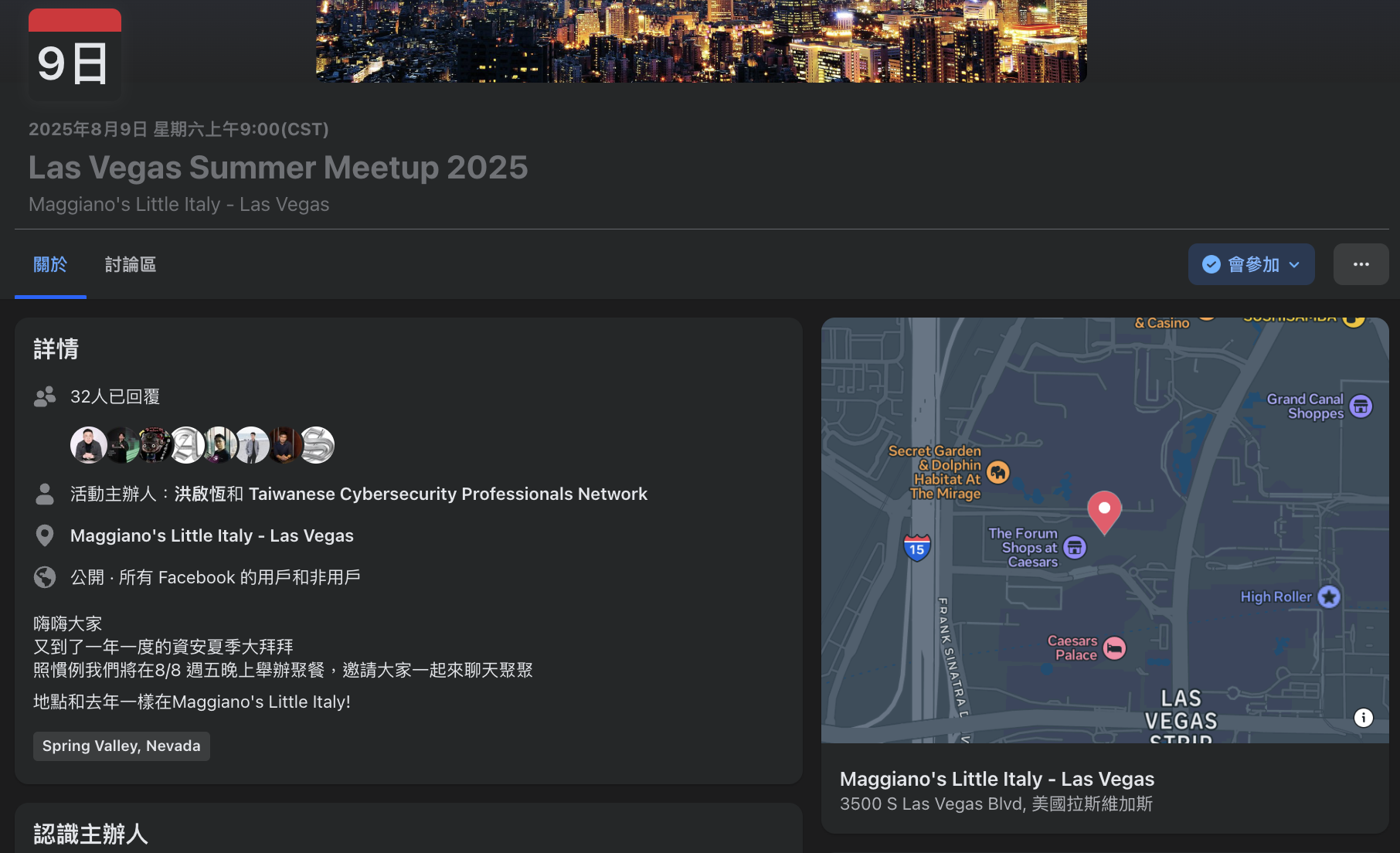Open the three-dot more options menu

click(1361, 264)
